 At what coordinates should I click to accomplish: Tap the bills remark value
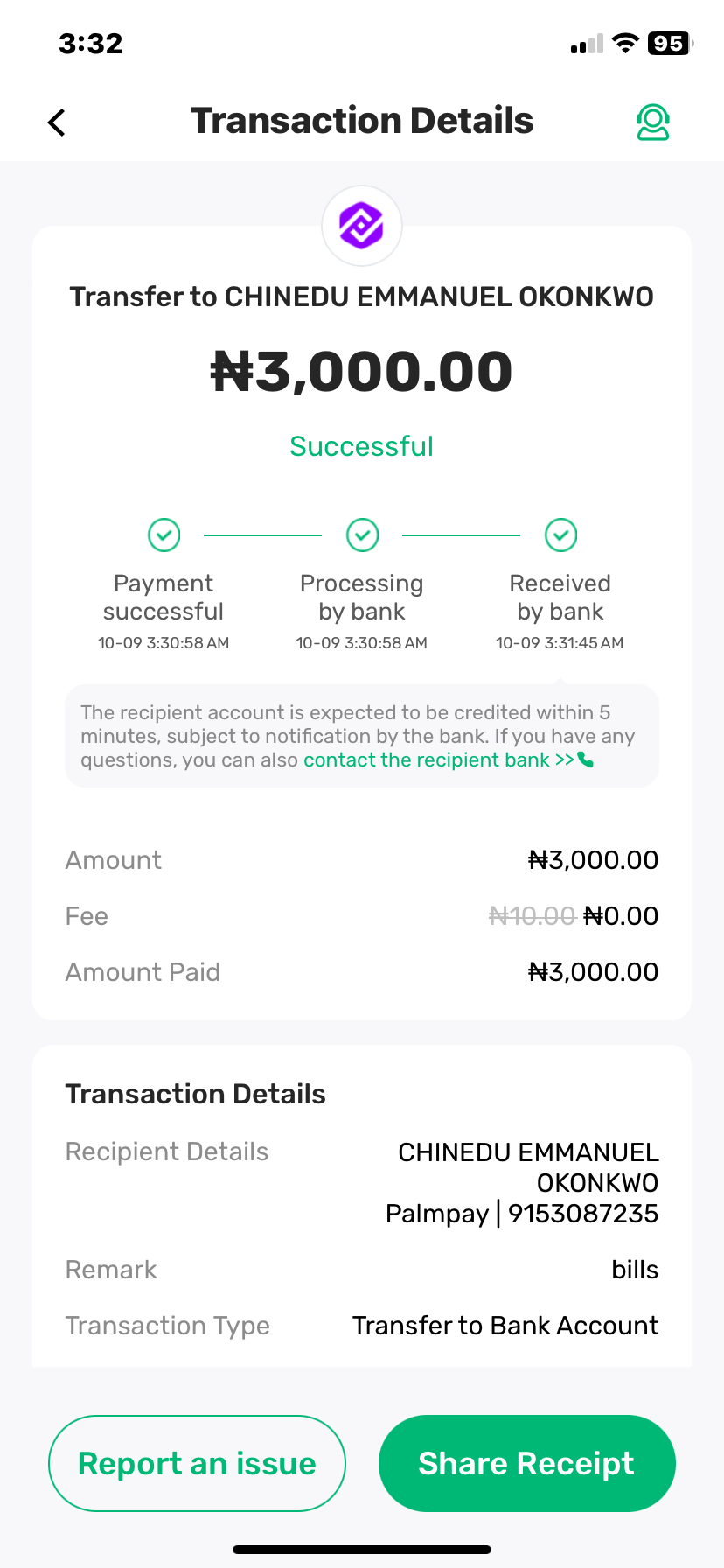coord(635,1270)
